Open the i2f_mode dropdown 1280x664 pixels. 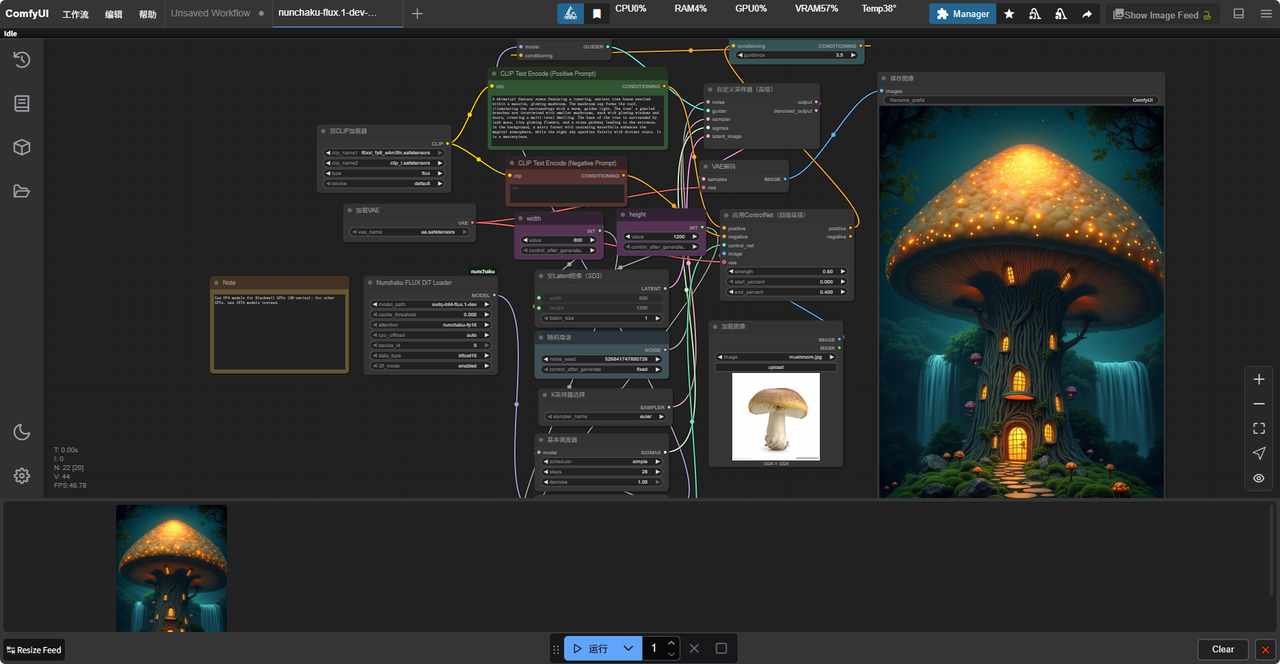coord(432,366)
